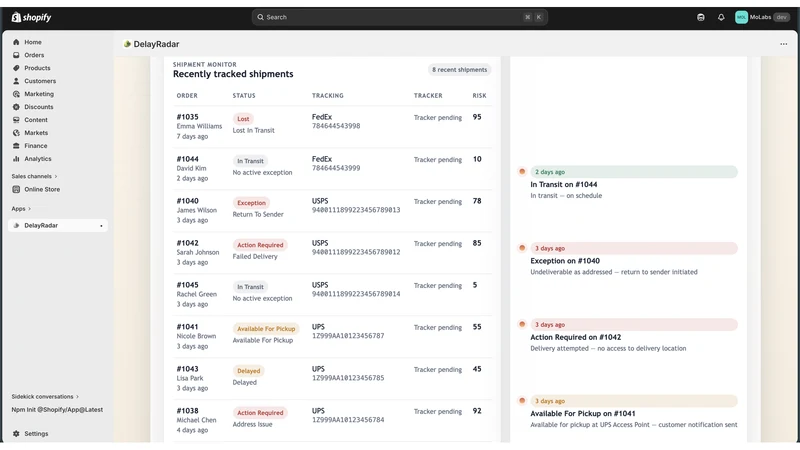Click the Markets globe icon
Viewport: 800px width, 450px height.
pos(16,133)
